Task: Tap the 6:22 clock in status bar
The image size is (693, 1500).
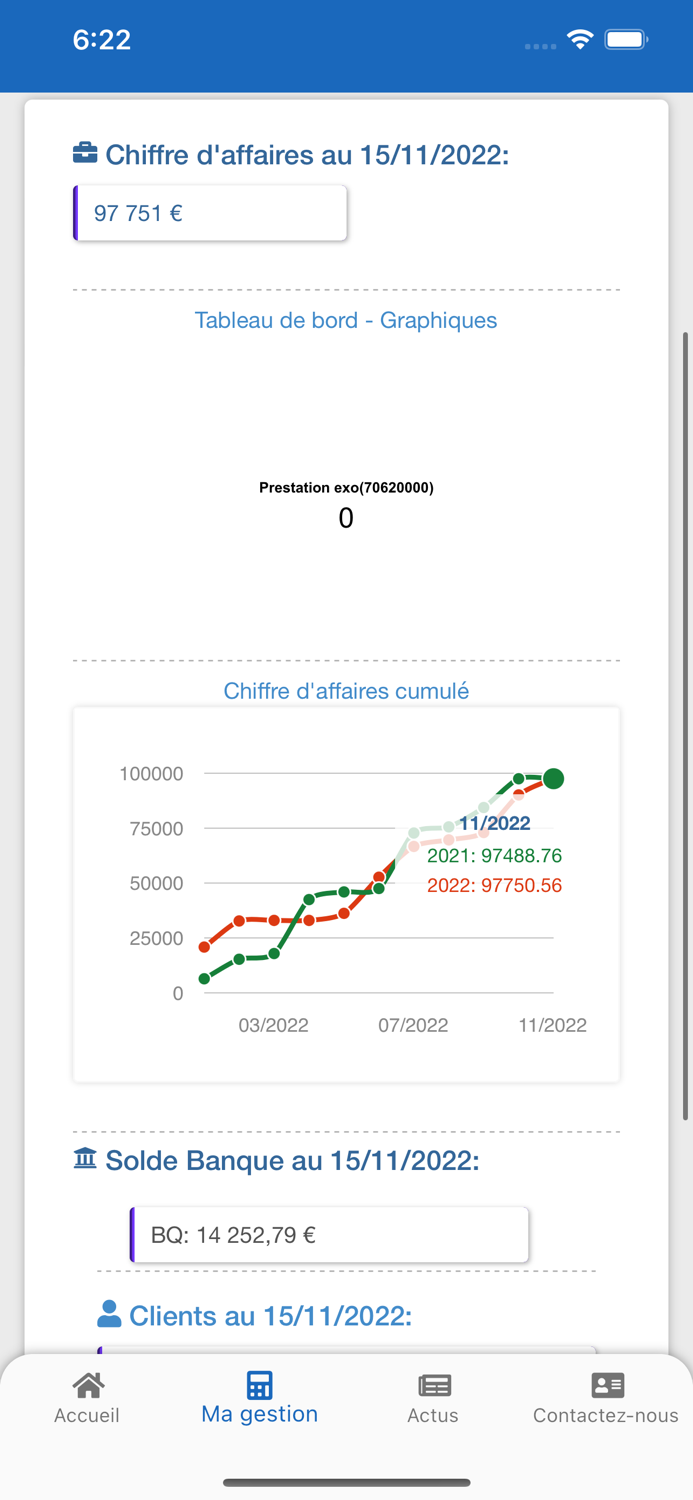Action: tap(102, 40)
